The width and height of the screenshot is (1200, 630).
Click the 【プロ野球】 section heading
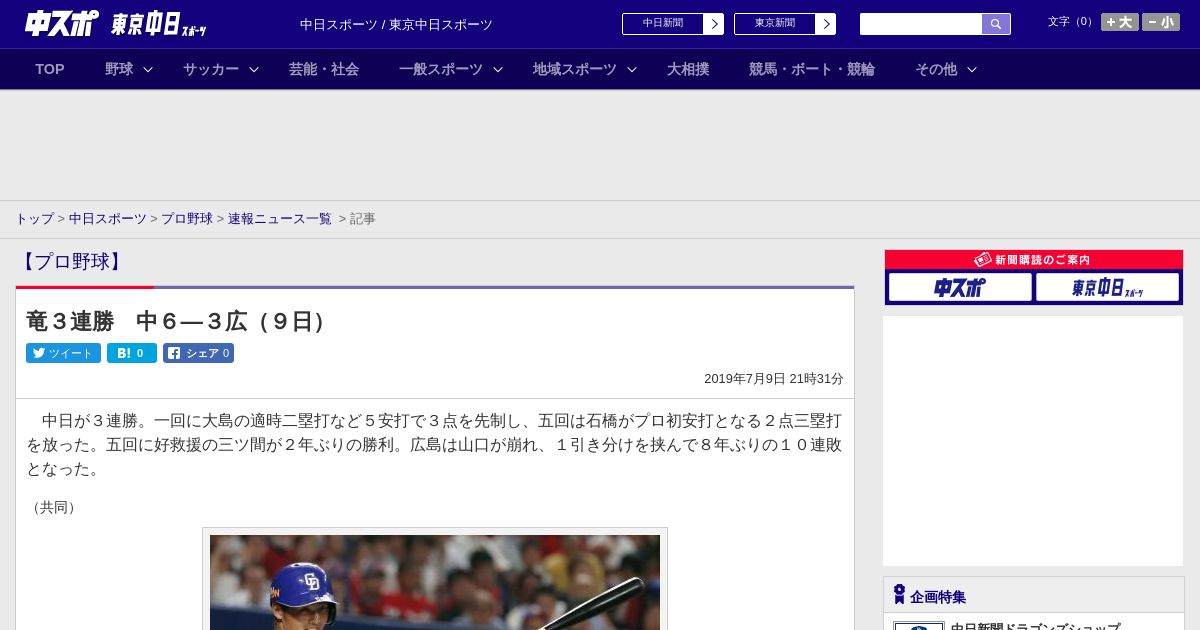(72, 262)
